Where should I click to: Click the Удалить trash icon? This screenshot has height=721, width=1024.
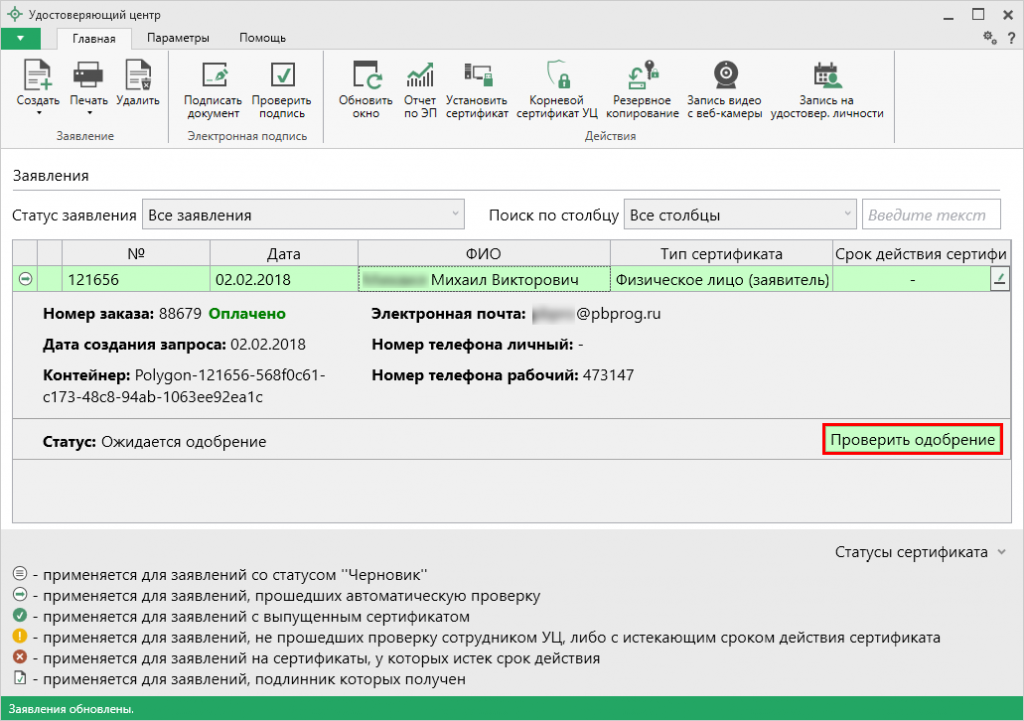tap(137, 77)
